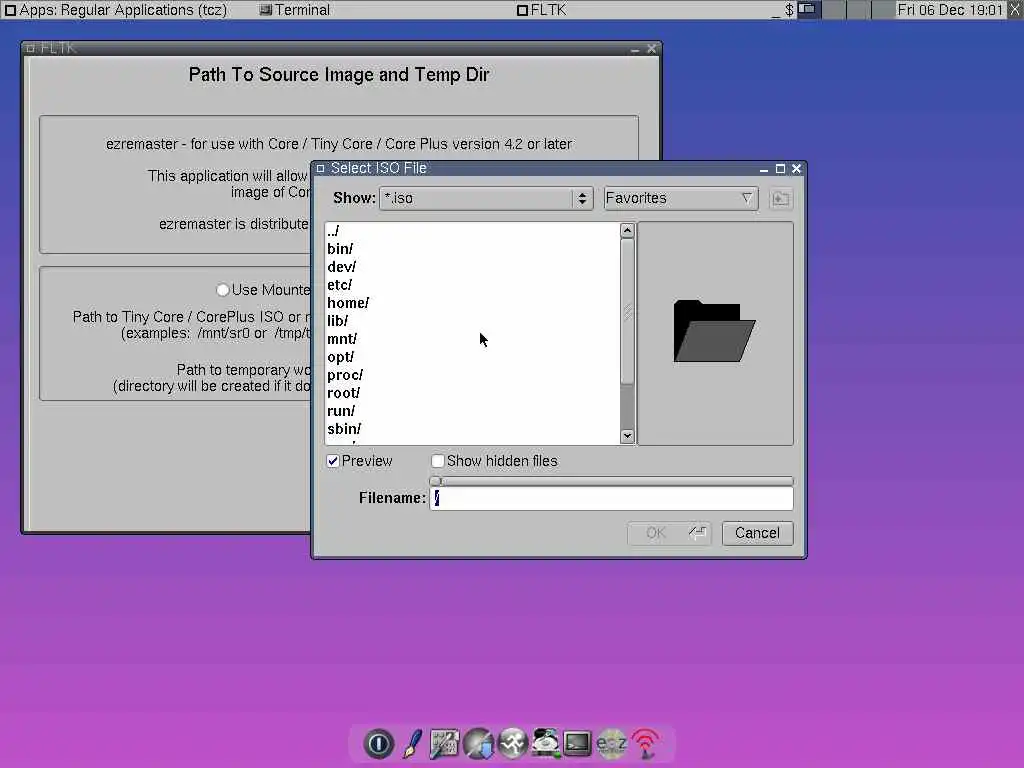Switch to the FLTK taskbar item
This screenshot has height=768, width=1024.
tap(541, 10)
